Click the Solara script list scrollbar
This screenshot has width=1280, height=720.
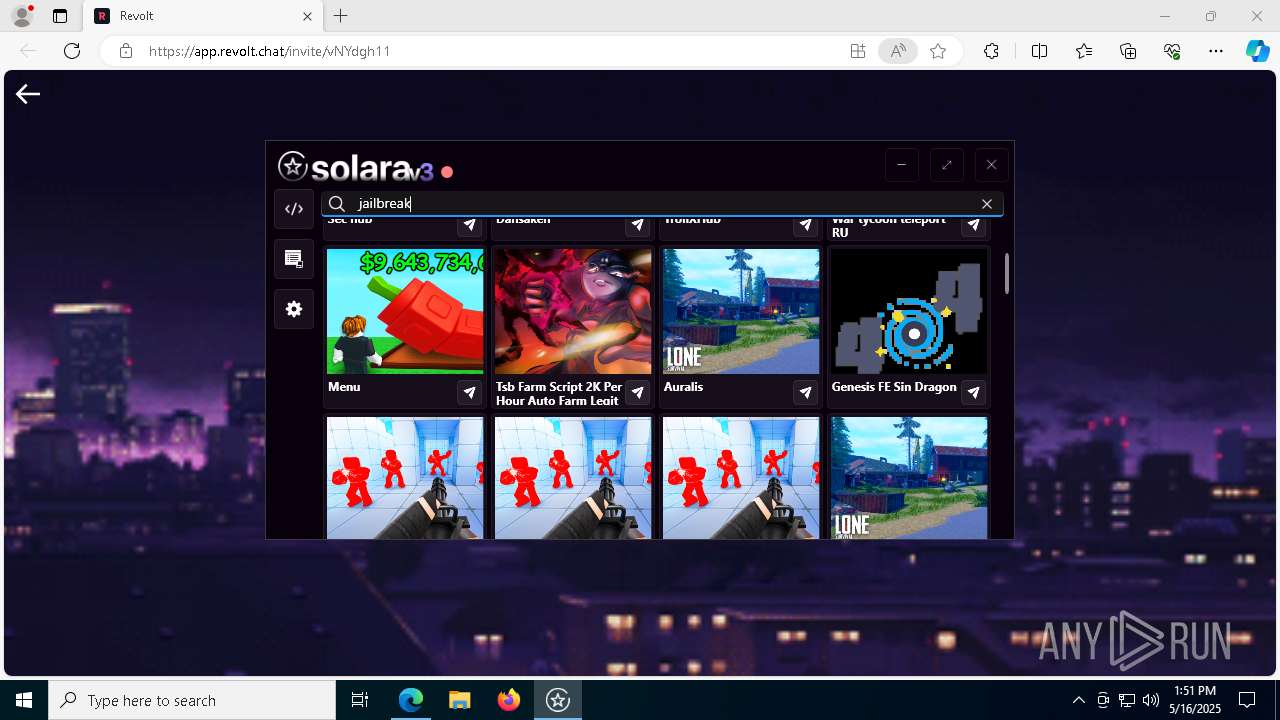pyautogui.click(x=1006, y=273)
